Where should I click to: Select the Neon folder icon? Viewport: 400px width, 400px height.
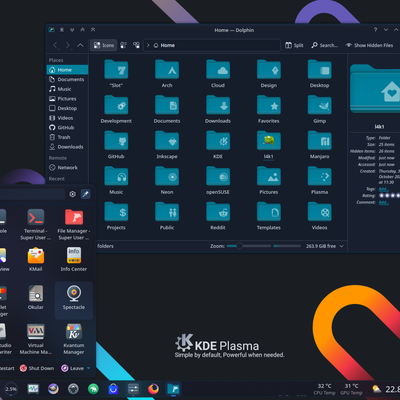coord(167,177)
